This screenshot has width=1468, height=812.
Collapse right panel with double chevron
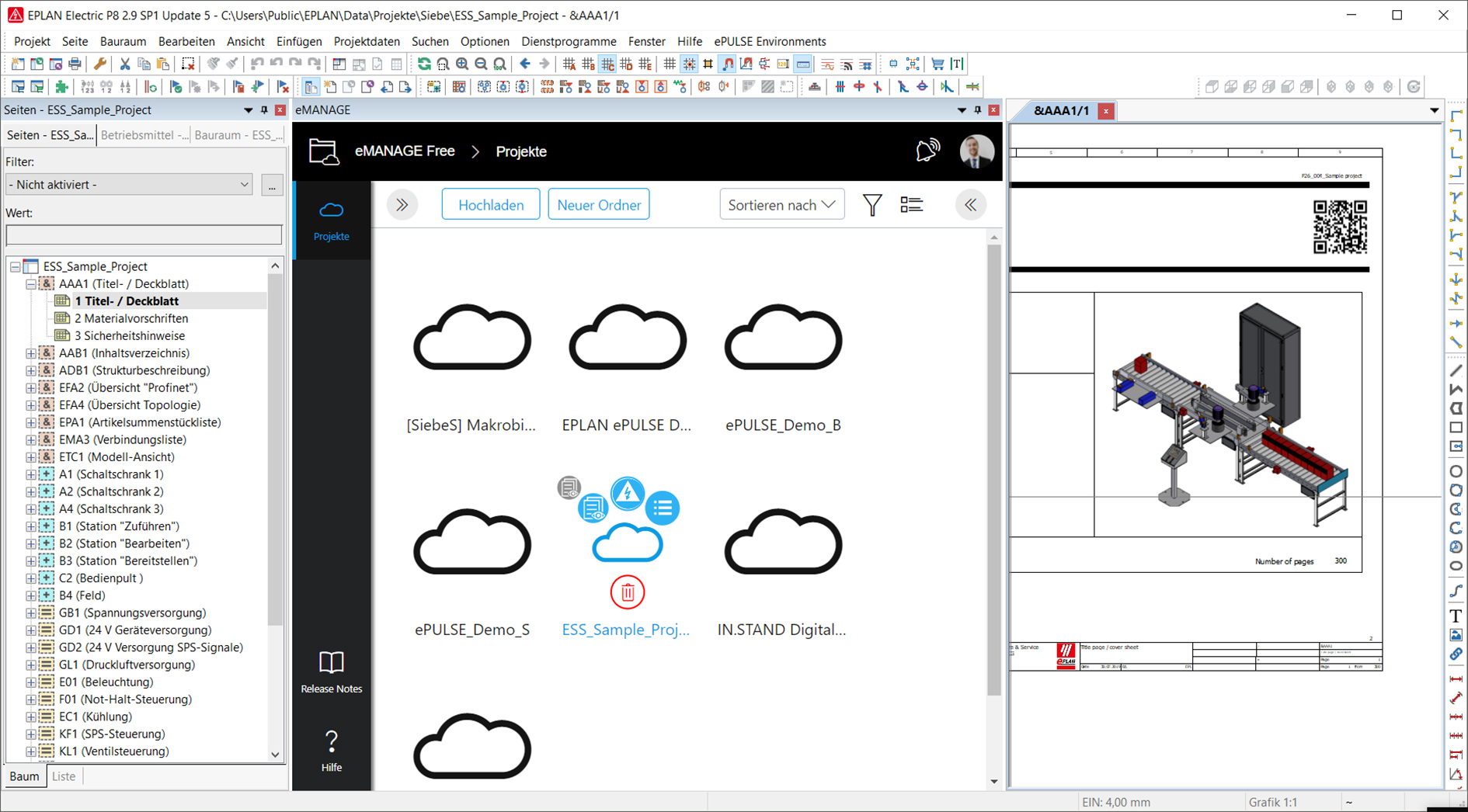[x=970, y=205]
